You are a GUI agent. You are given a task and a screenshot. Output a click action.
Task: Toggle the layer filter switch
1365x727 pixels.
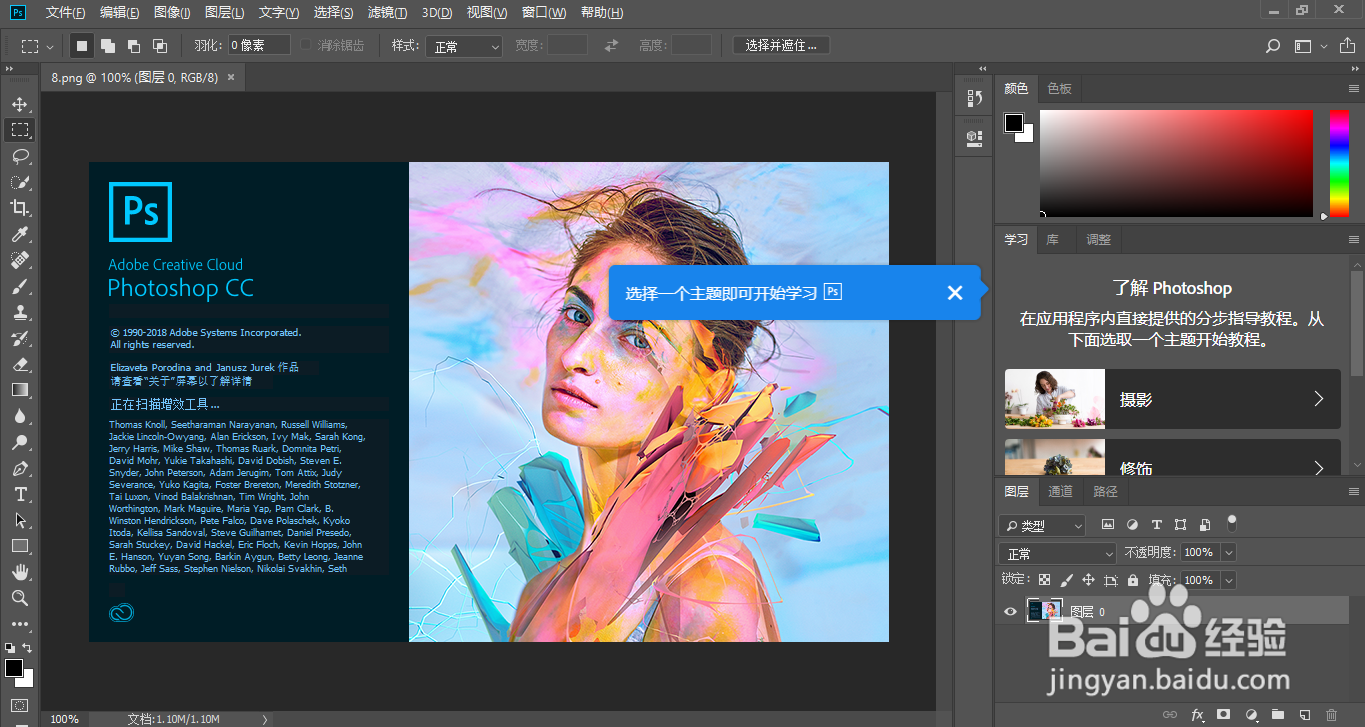[1232, 522]
